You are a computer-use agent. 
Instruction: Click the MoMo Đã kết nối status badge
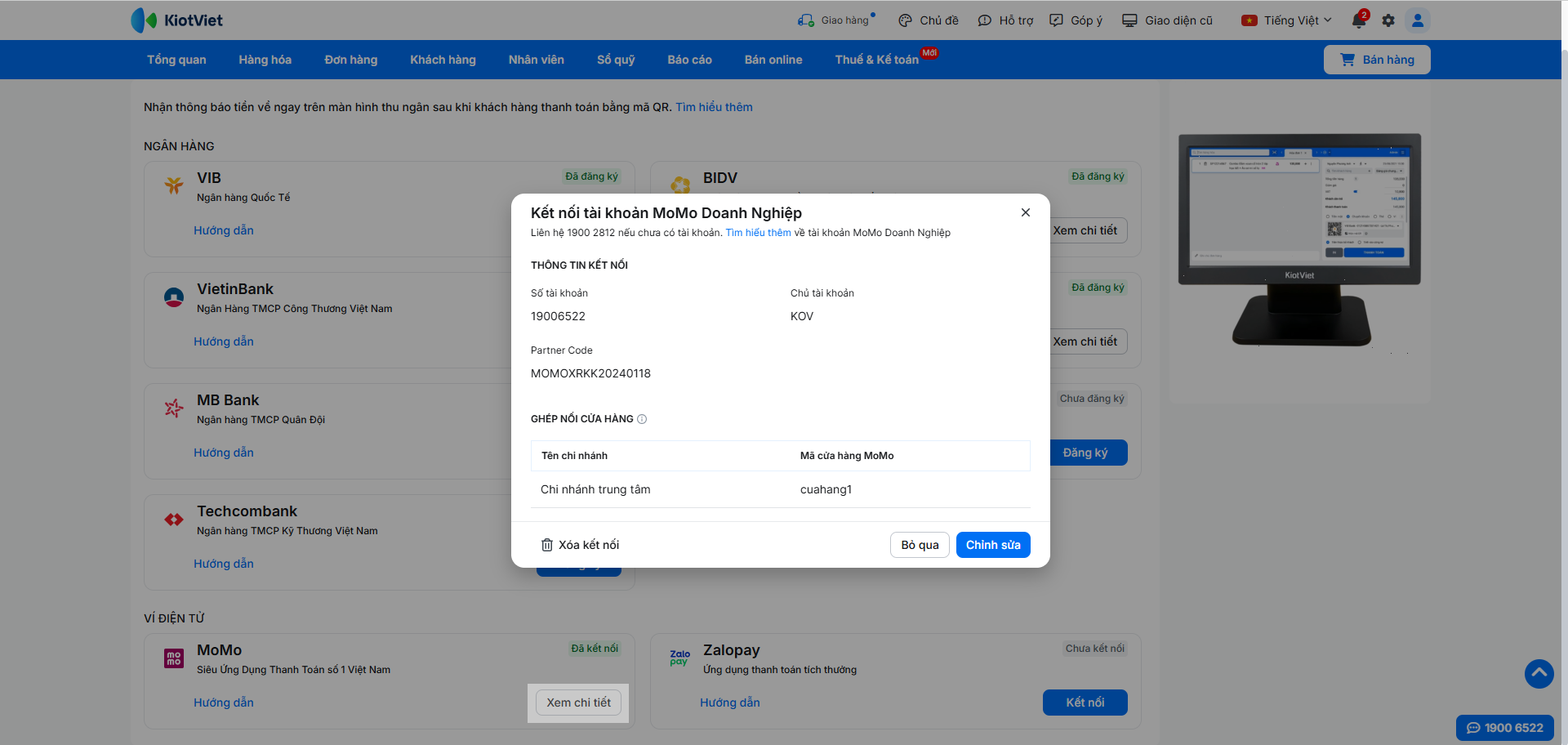point(595,649)
